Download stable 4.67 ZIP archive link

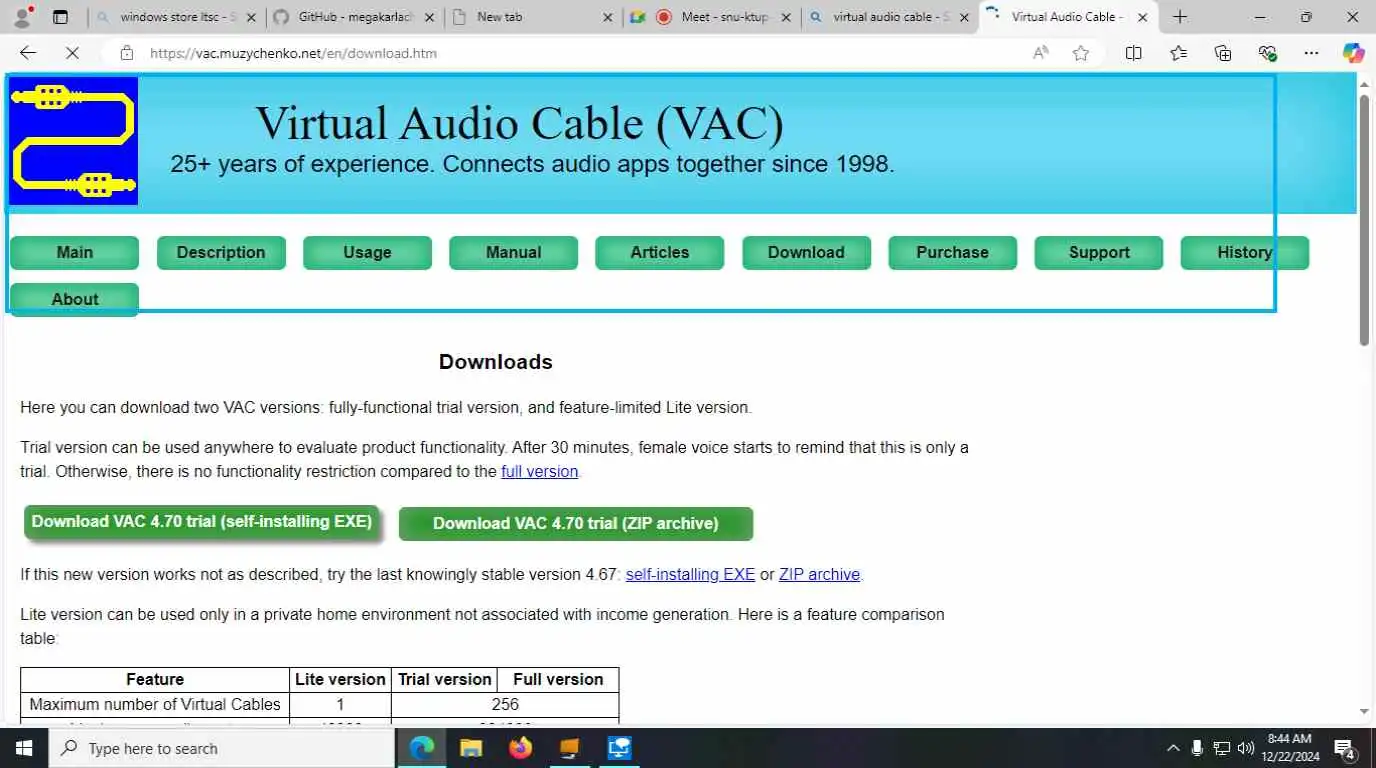819,574
